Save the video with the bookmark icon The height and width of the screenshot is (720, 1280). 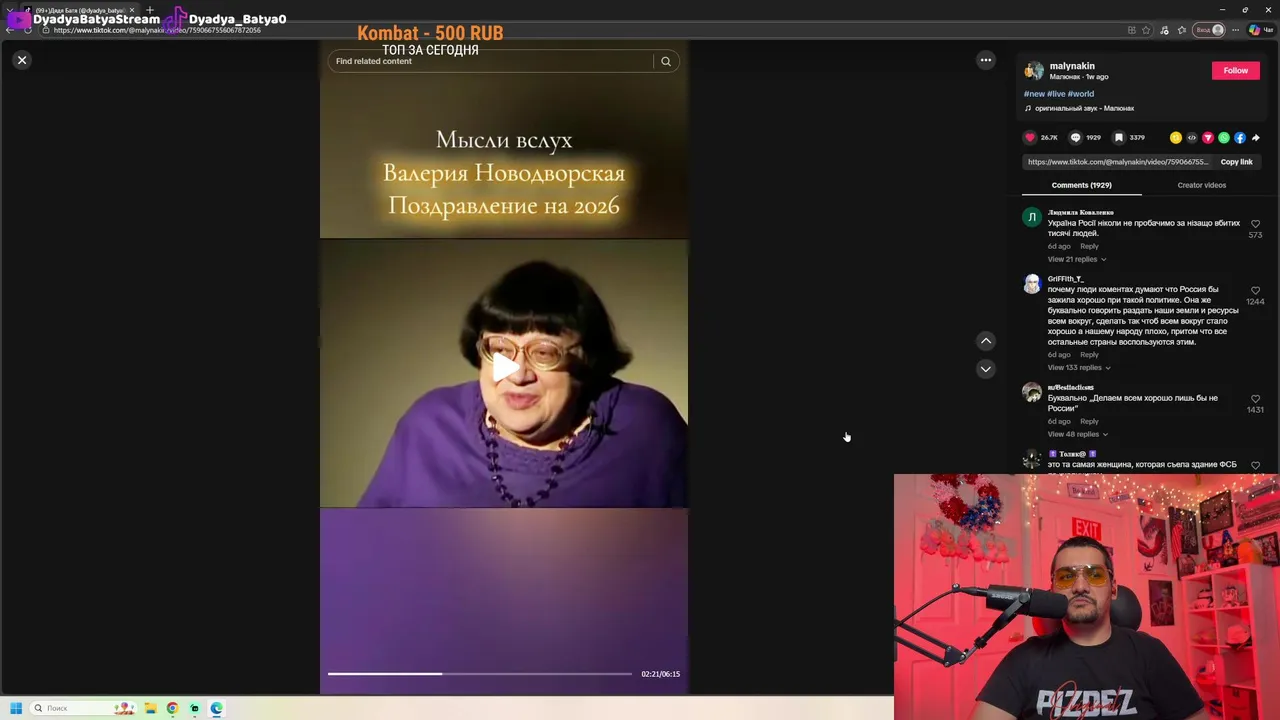(x=1119, y=137)
